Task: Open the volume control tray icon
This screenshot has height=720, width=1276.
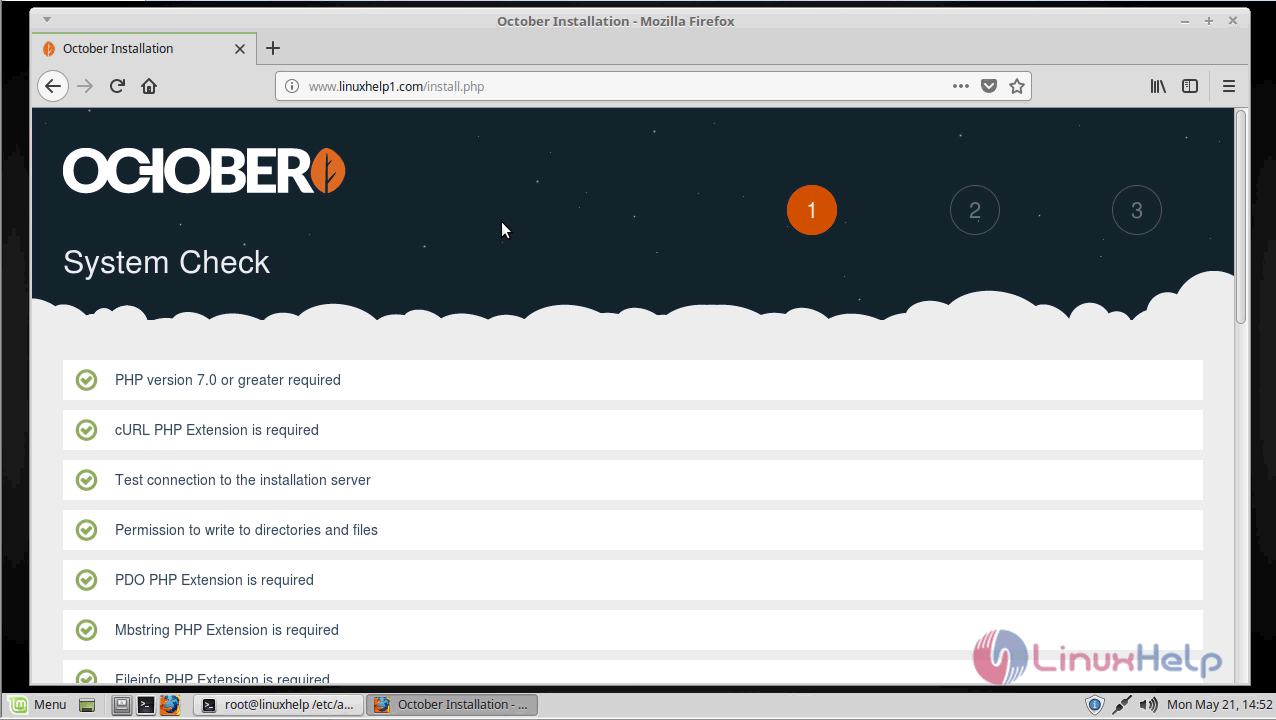Action: [1148, 705]
